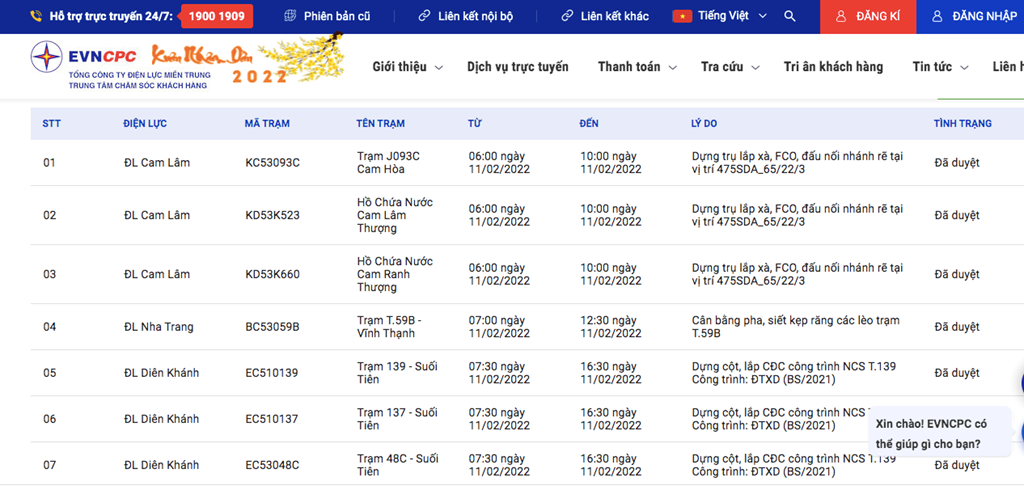The height and width of the screenshot is (486, 1024).
Task: Click the Phiên bản cũ icon
Action: click(x=290, y=17)
